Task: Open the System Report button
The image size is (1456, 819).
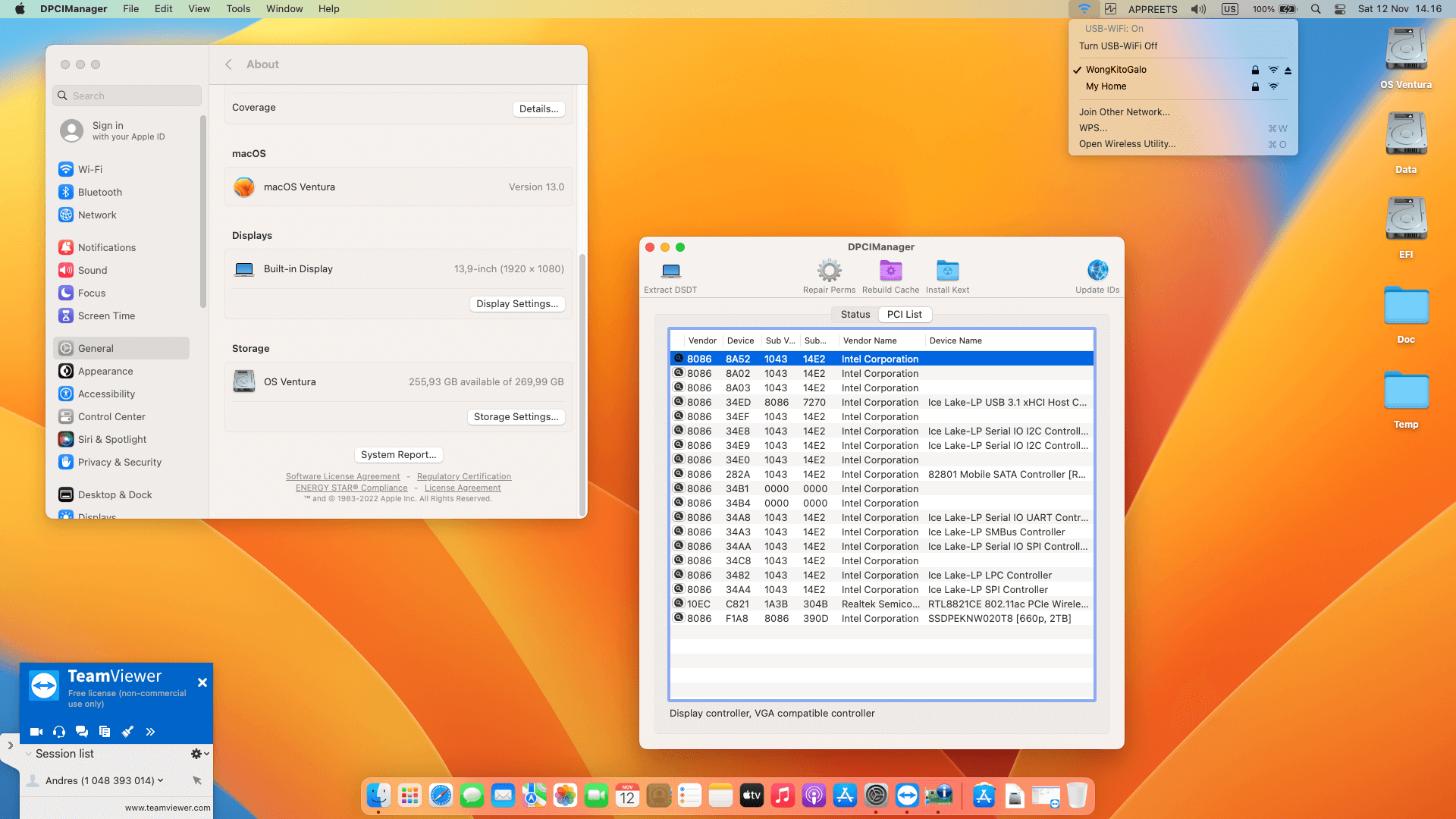Action: (399, 455)
